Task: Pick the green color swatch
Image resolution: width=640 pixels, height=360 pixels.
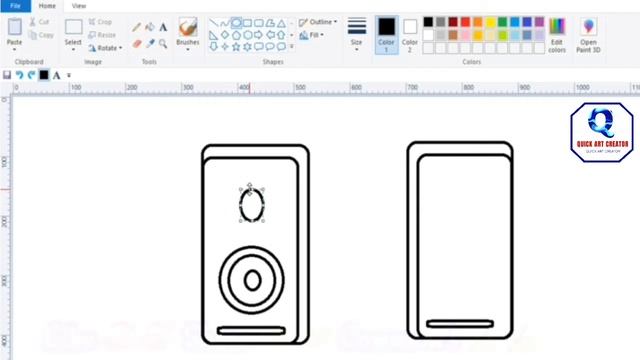Action: (x=502, y=22)
